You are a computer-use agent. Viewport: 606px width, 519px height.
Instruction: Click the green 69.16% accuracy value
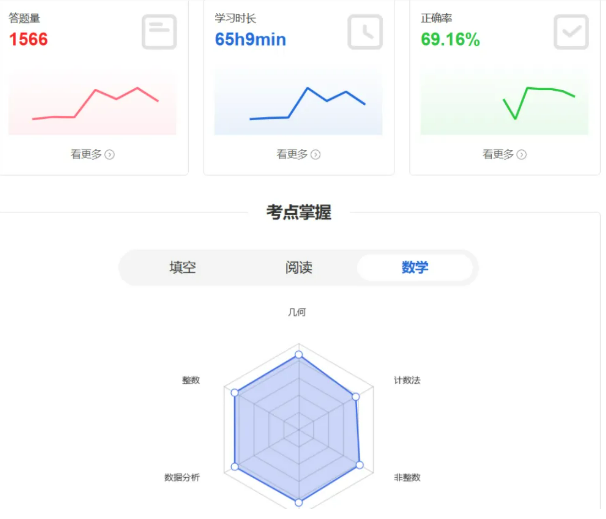pos(450,40)
